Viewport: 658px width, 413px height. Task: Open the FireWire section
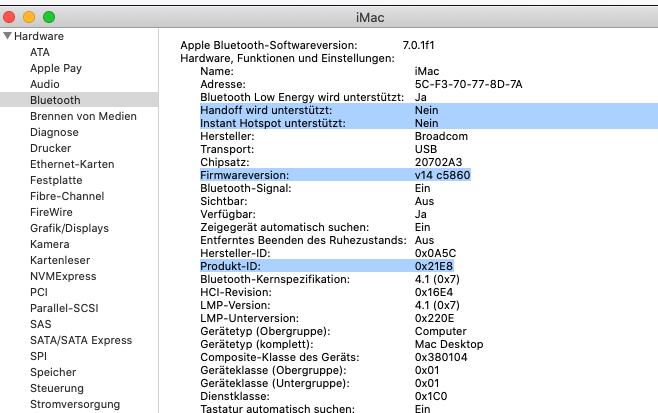click(51, 212)
